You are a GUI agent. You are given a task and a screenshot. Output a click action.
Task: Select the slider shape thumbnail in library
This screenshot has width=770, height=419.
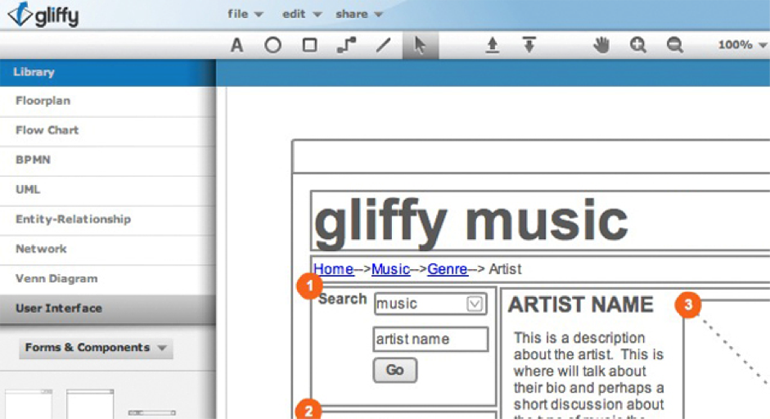point(152,413)
